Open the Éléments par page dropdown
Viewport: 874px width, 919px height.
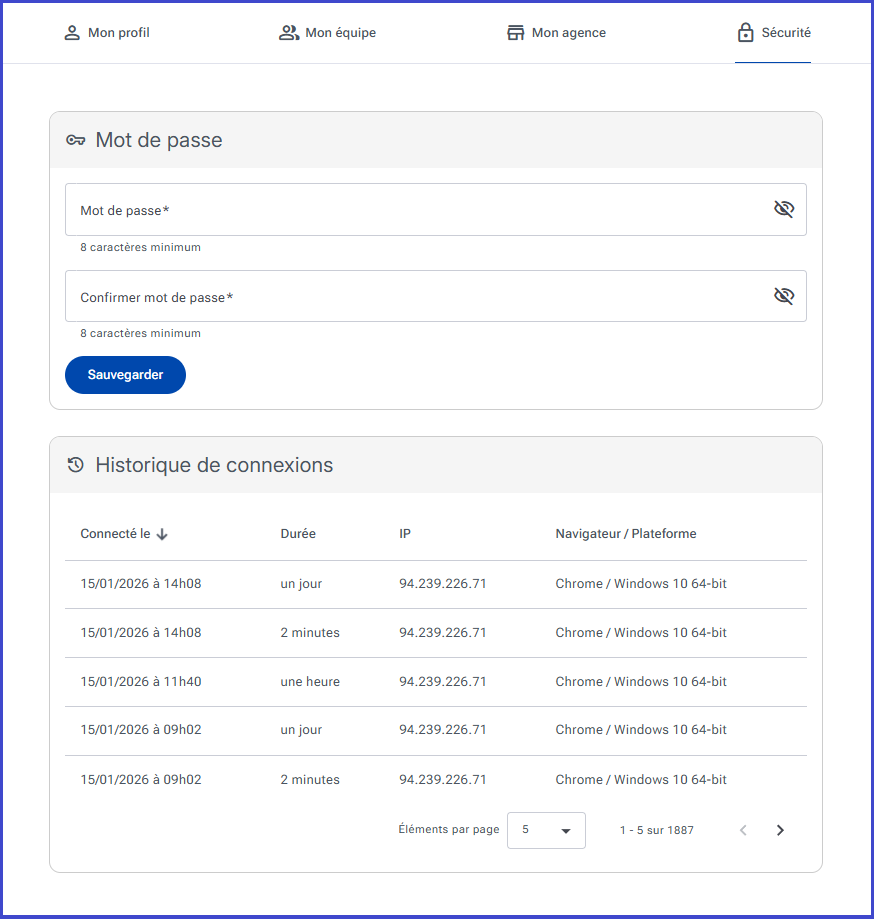click(546, 830)
